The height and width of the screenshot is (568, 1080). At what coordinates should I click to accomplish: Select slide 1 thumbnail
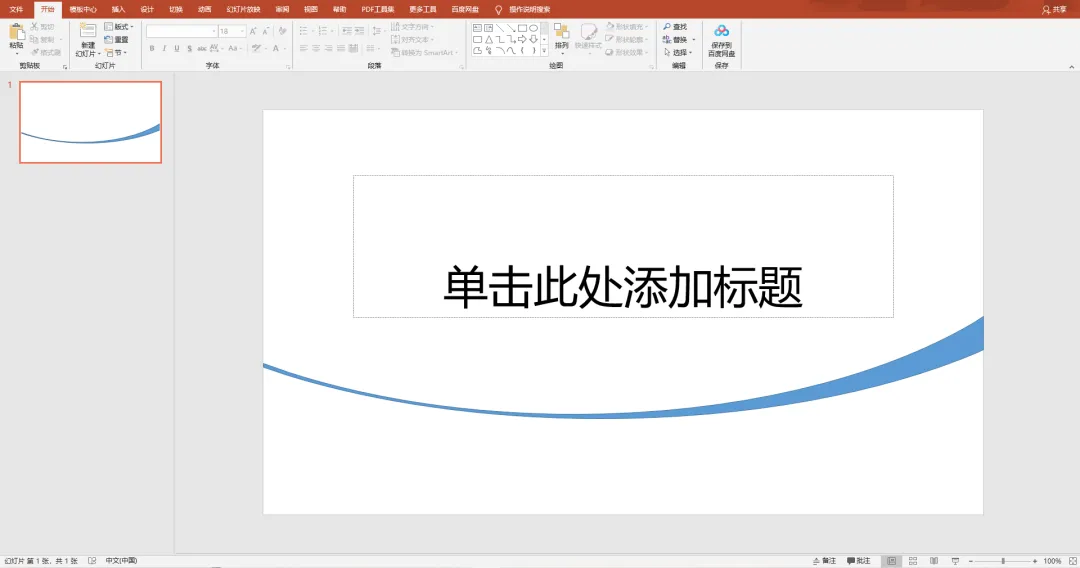(x=90, y=122)
